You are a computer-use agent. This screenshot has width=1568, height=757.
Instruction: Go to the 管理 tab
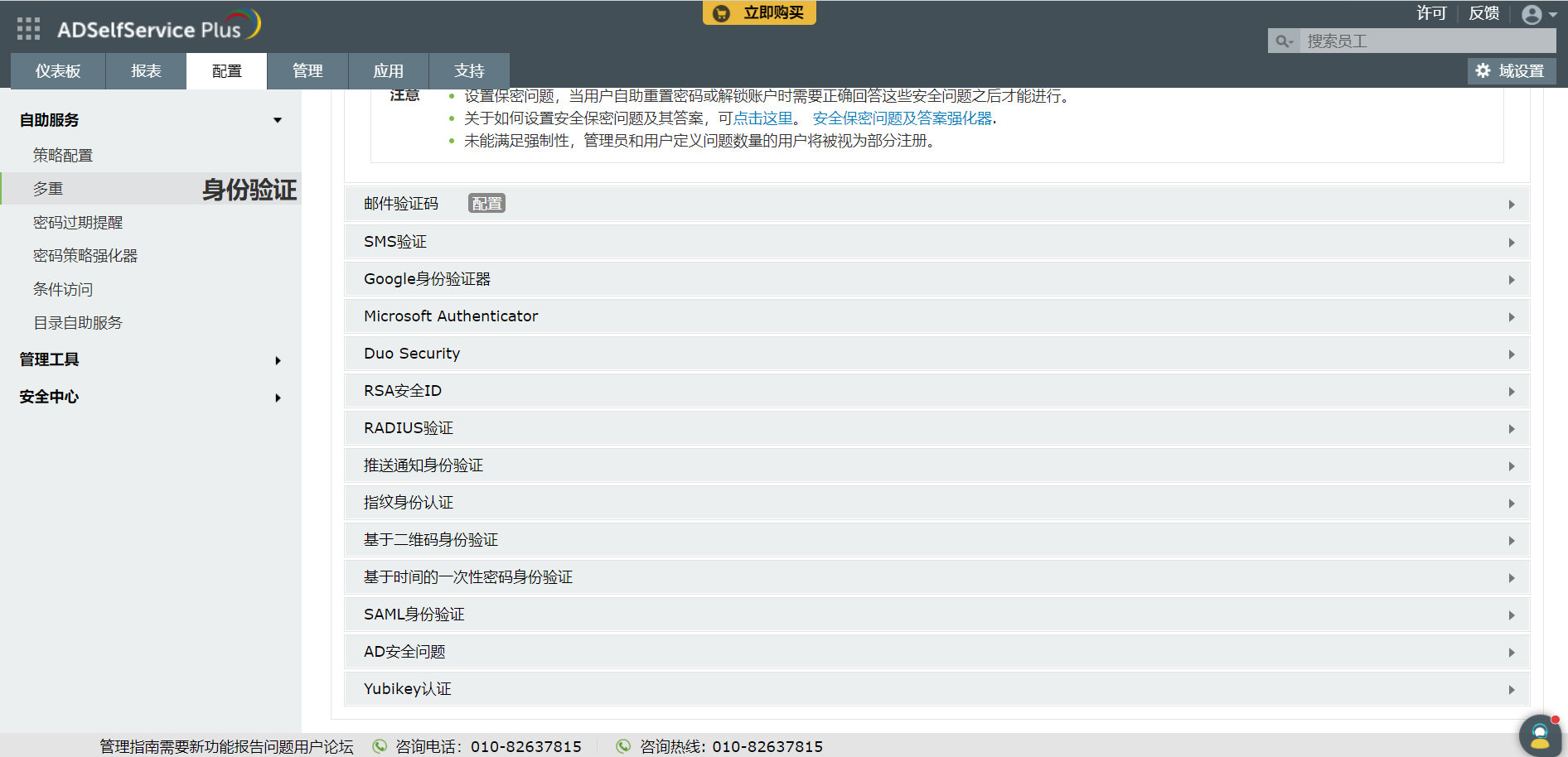click(x=307, y=71)
